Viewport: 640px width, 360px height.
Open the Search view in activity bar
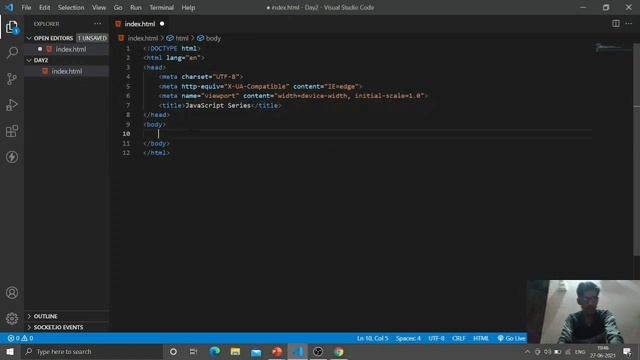[x=12, y=52]
